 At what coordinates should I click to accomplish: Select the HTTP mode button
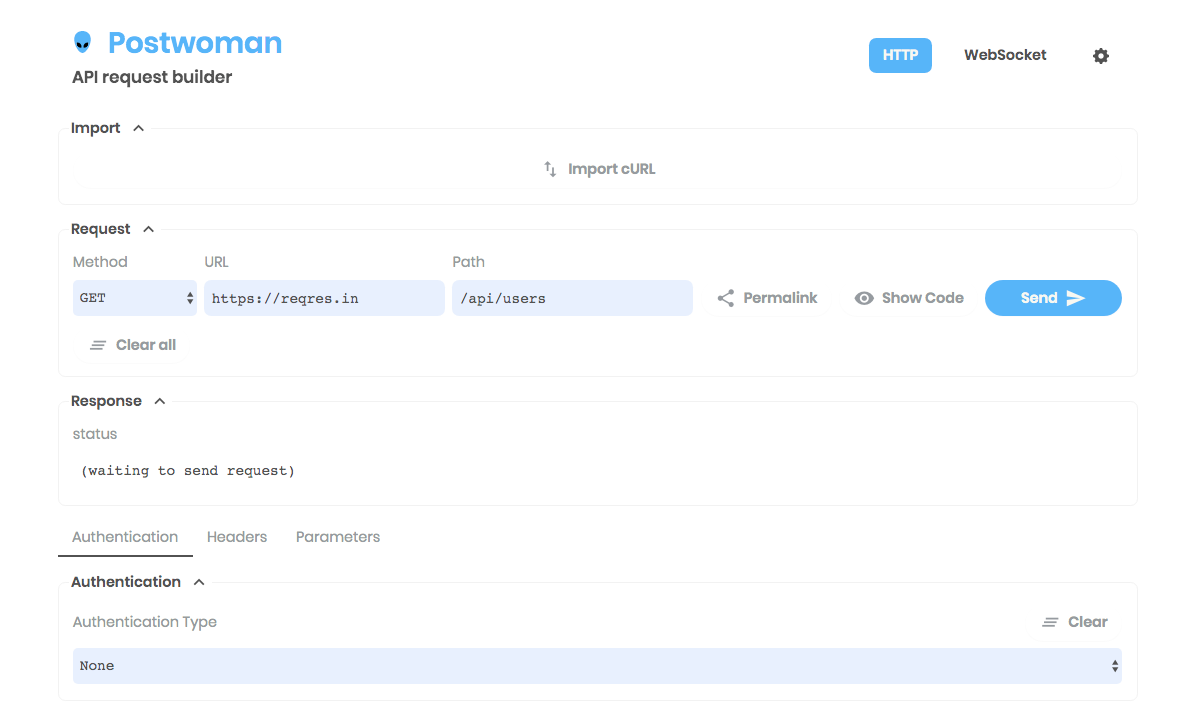click(900, 56)
